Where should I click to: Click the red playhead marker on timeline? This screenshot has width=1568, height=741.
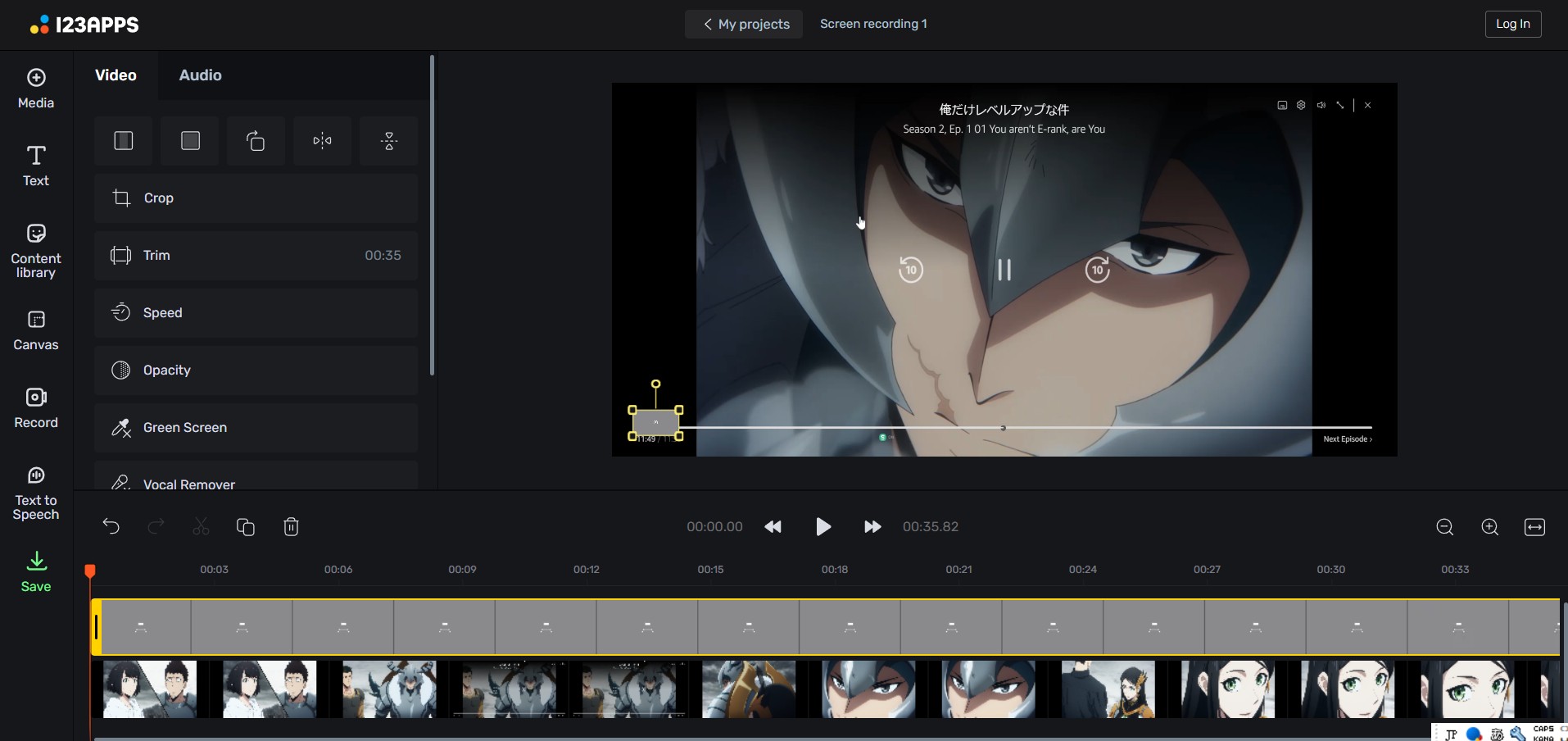[90, 570]
